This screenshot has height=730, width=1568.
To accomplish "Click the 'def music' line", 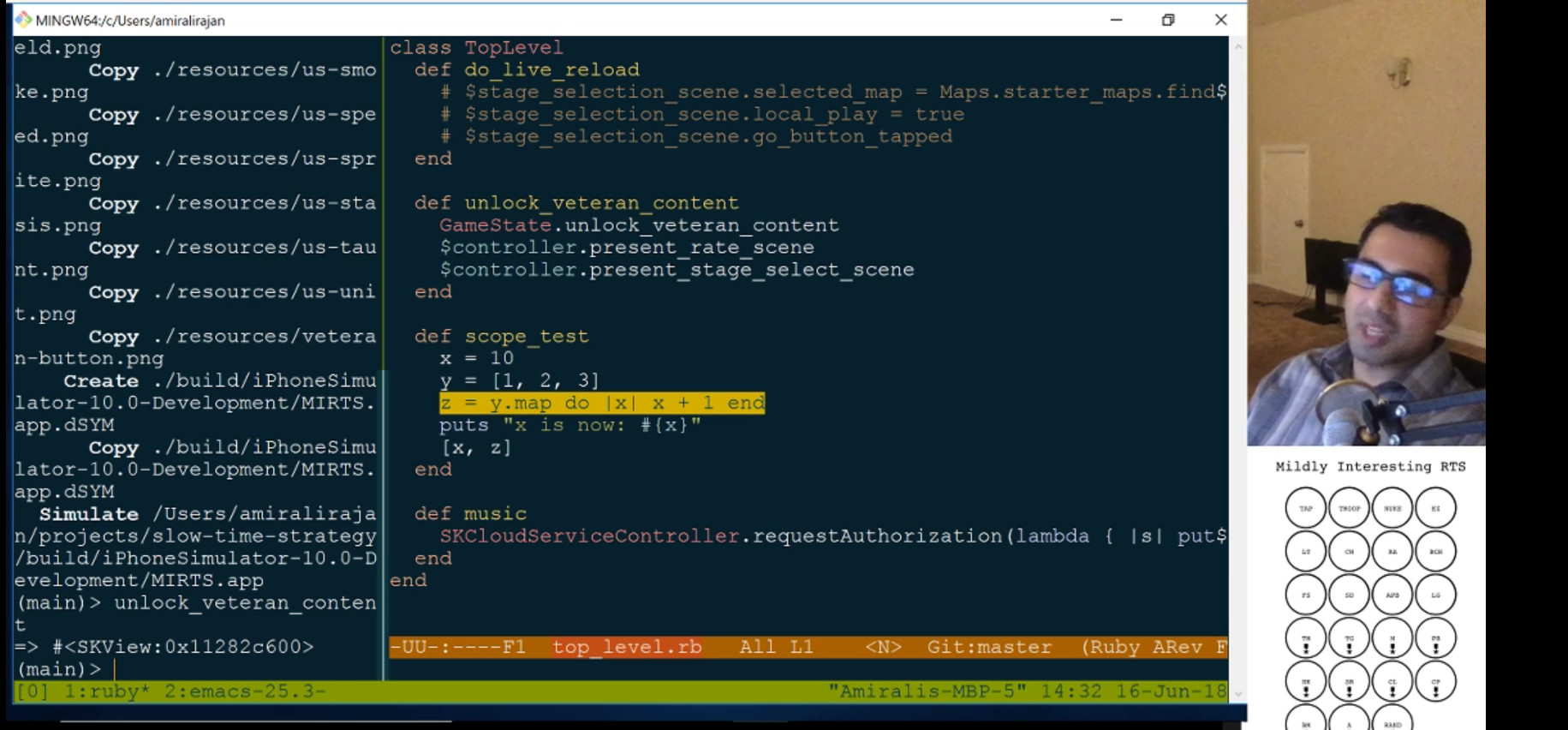I will 471,514.
